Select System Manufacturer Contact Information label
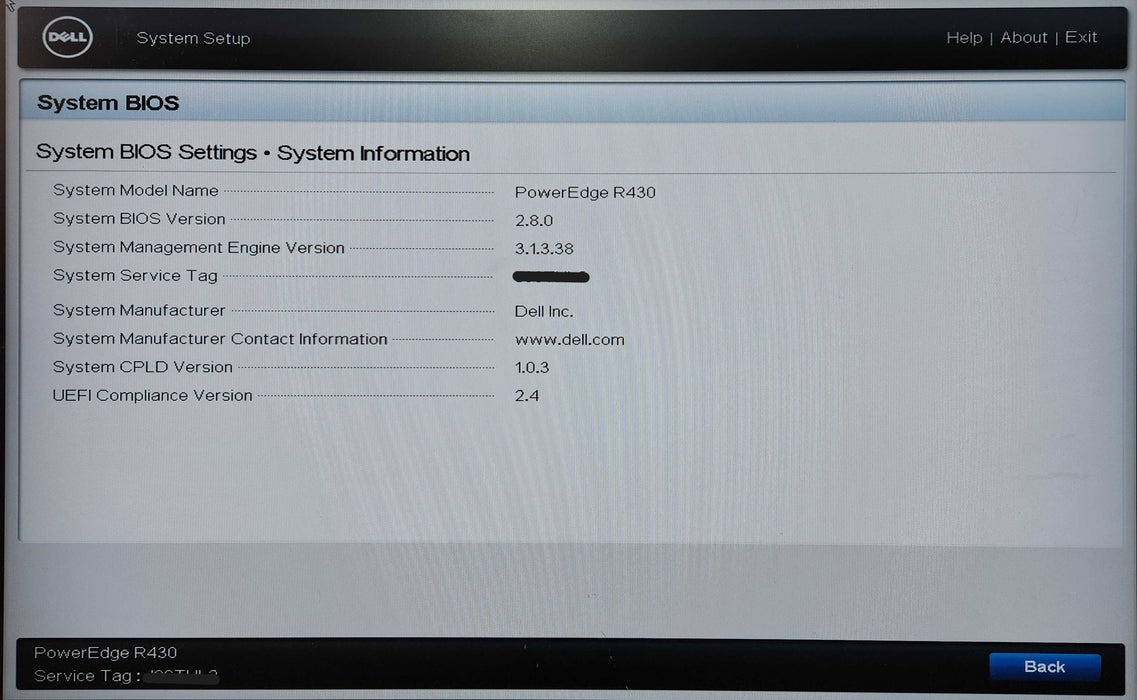Screen dimensions: 1137x700 [220, 339]
